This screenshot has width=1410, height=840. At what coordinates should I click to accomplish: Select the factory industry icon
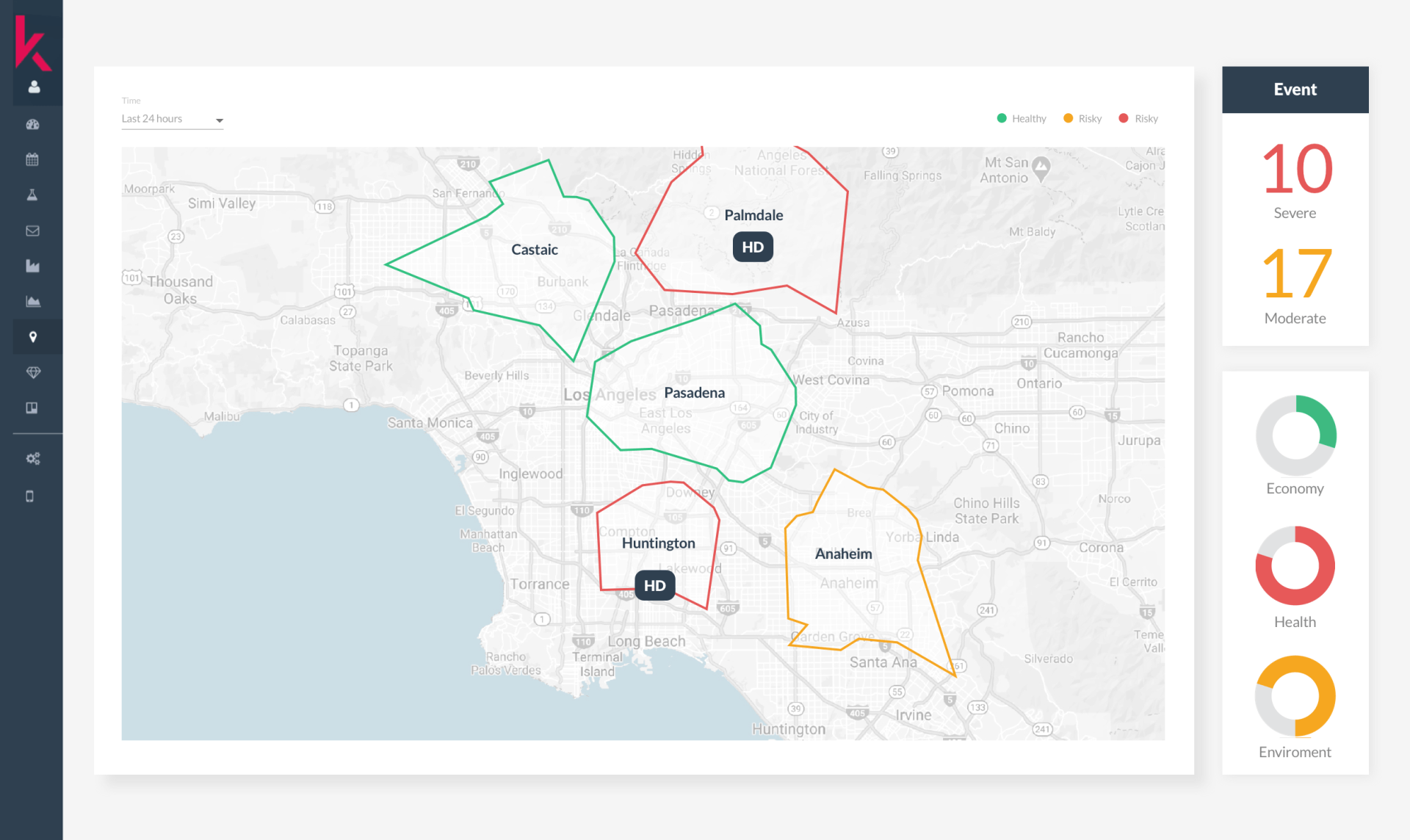click(32, 266)
